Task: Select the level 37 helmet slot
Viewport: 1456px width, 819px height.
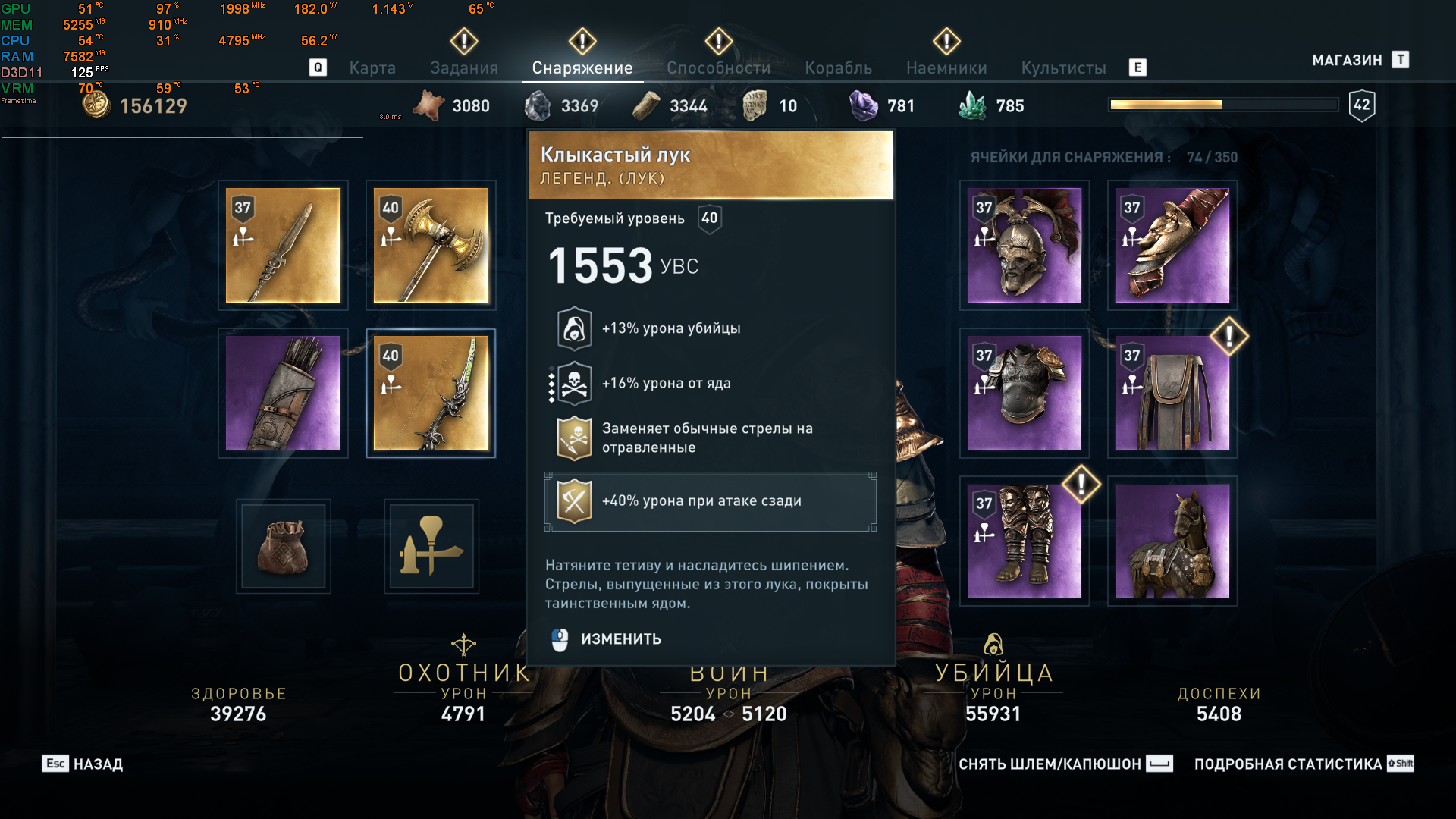Action: [x=1025, y=245]
